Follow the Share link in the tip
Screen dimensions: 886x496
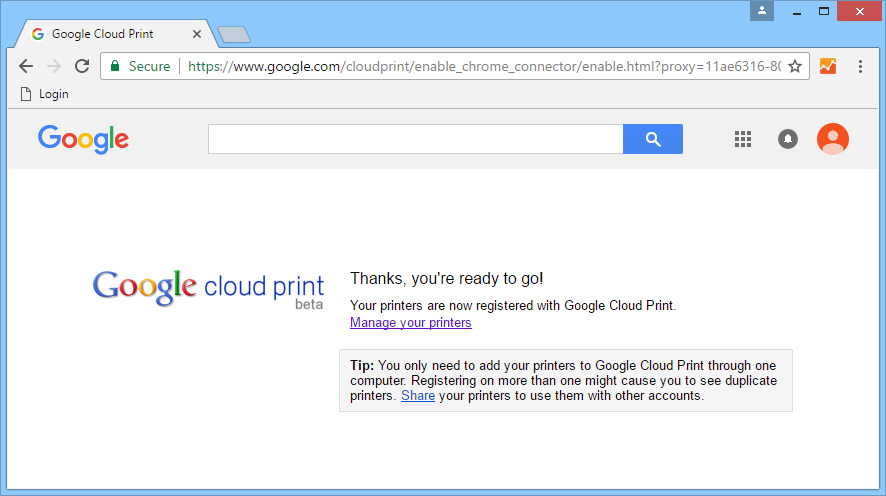point(418,396)
